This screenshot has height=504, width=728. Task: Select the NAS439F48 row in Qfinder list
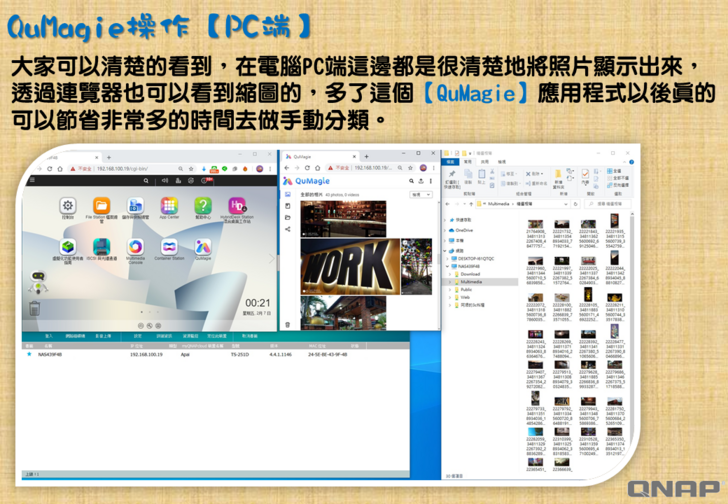[x=216, y=354]
